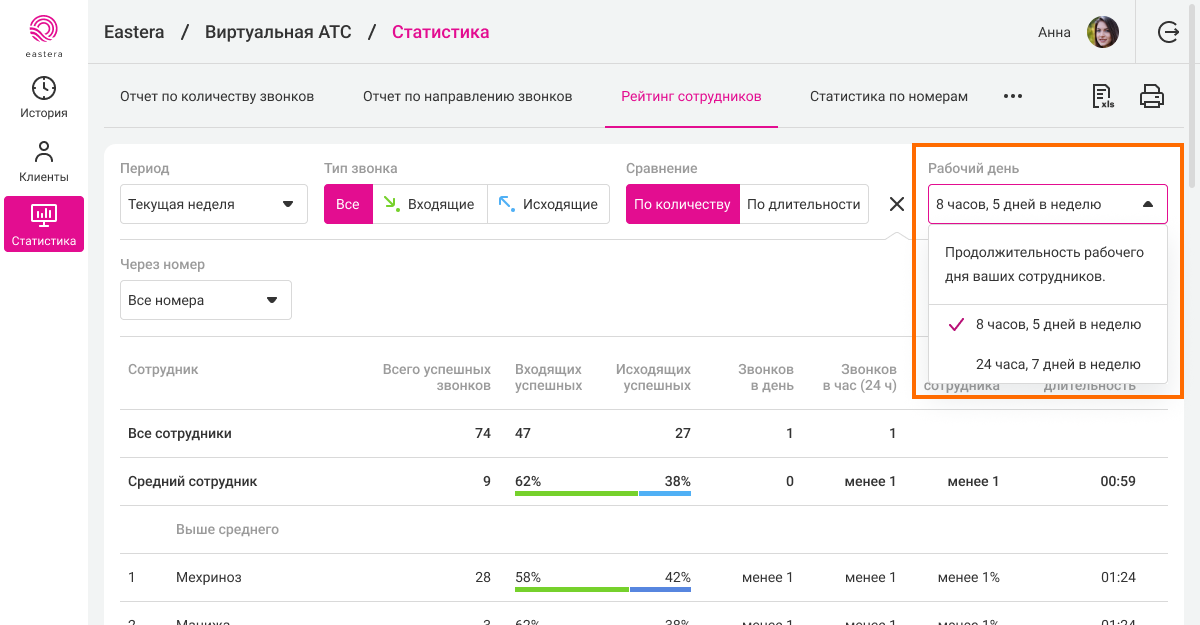Click the Eastera logo icon
The width and height of the screenshot is (1200, 625).
coord(44,30)
